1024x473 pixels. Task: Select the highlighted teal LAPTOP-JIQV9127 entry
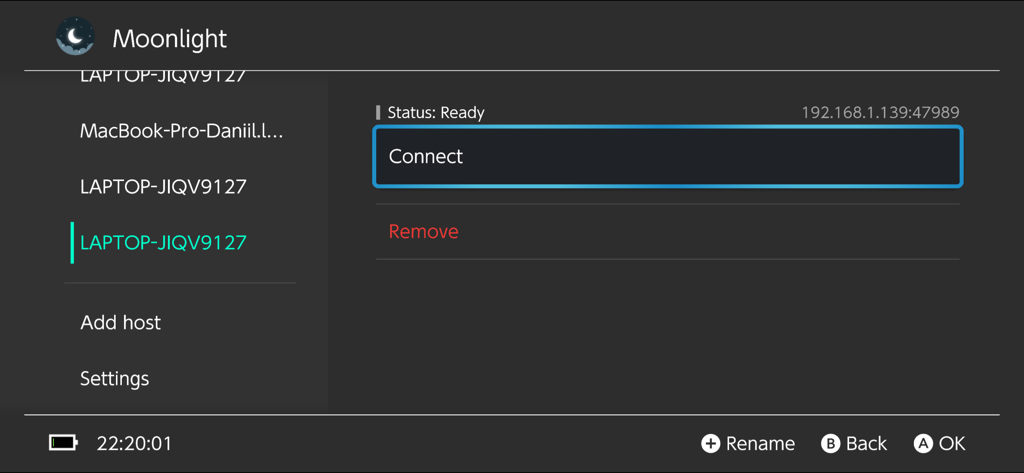[x=163, y=243]
